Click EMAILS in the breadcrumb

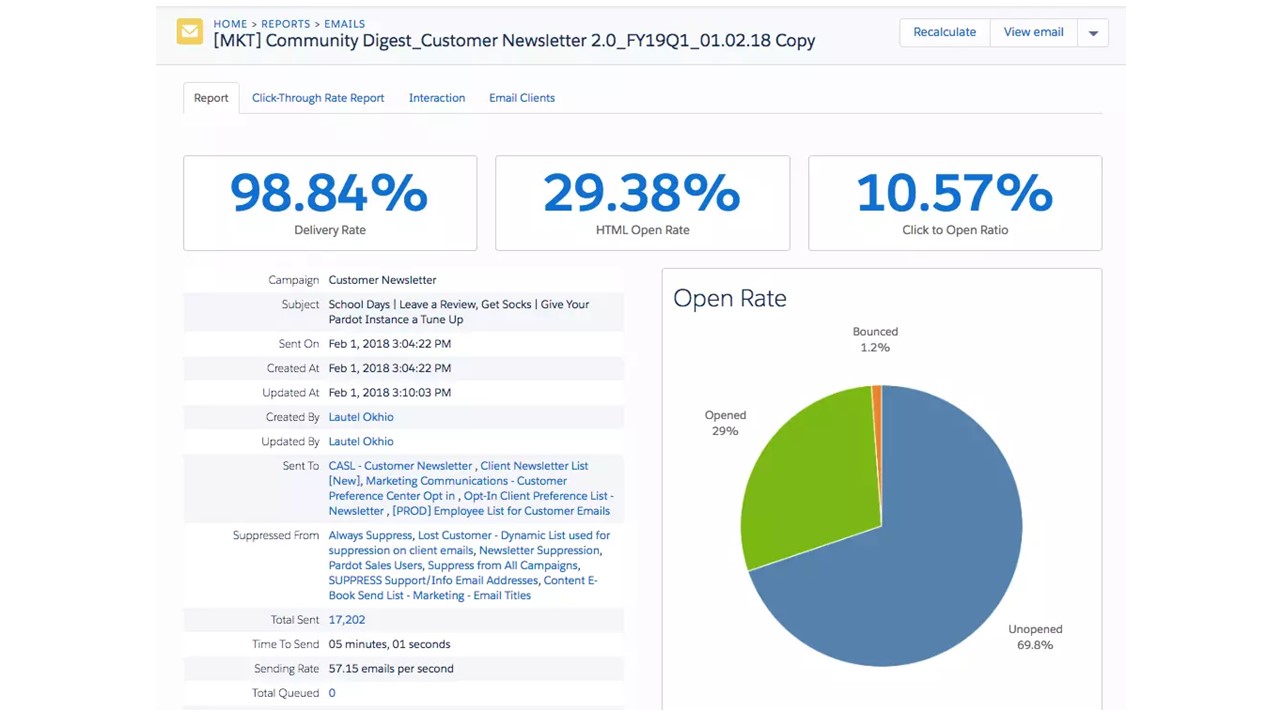(344, 23)
